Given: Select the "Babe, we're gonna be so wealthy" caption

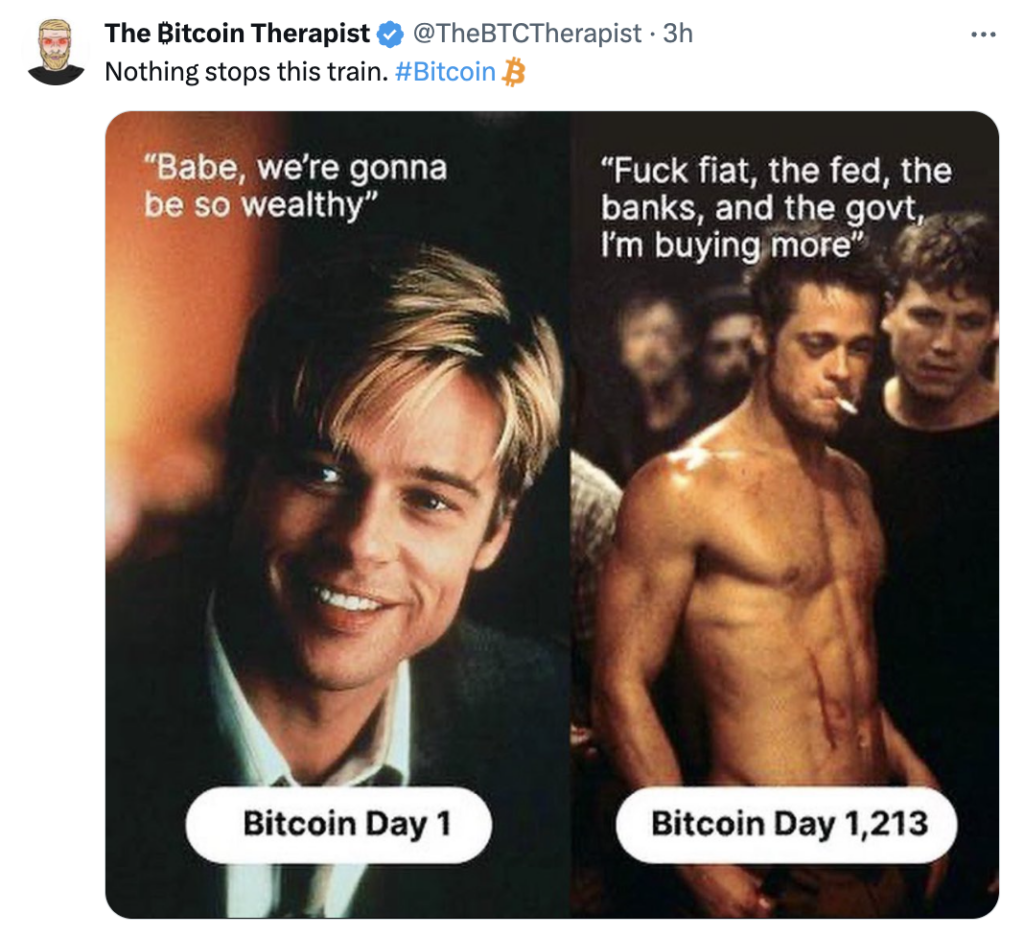Looking at the screenshot, I should 295,186.
